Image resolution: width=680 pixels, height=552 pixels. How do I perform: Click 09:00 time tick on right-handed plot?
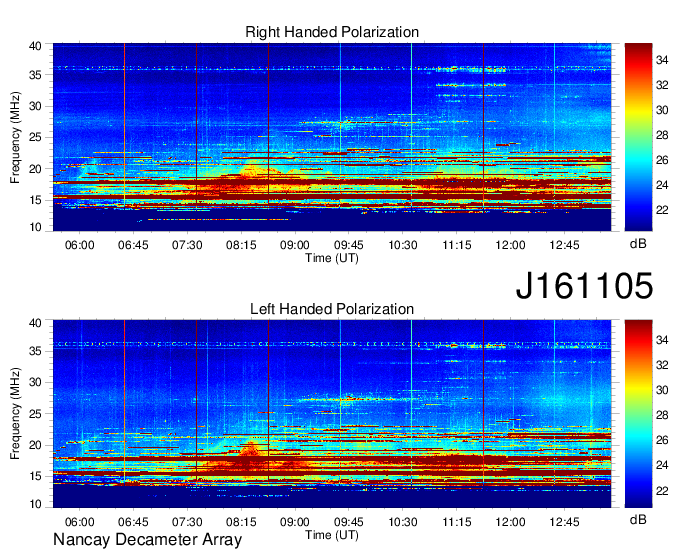coord(294,245)
